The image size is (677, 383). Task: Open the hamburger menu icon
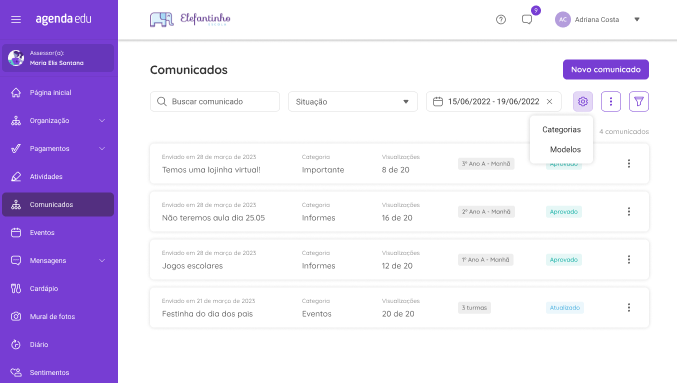[16, 19]
